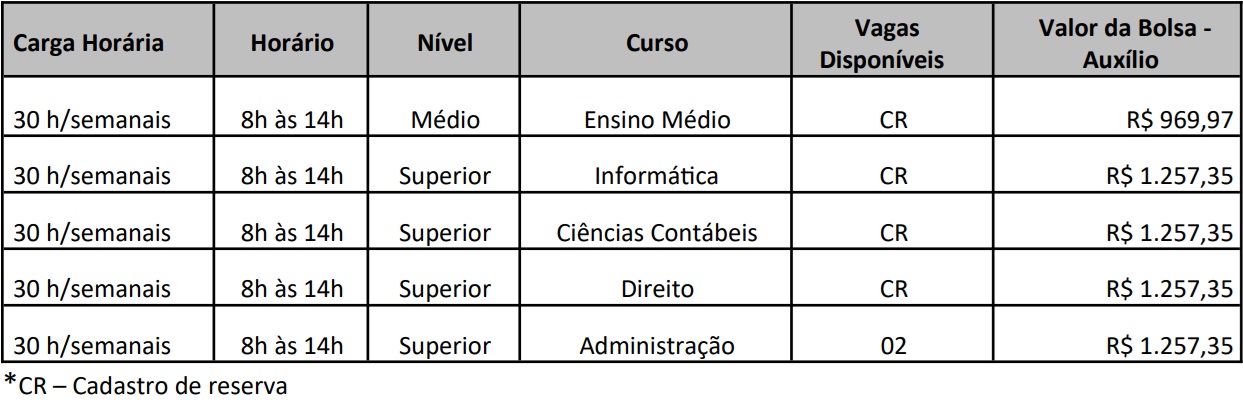Image resolution: width=1243 pixels, height=411 pixels.
Task: Select the Informática course cell
Action: pyautogui.click(x=657, y=176)
